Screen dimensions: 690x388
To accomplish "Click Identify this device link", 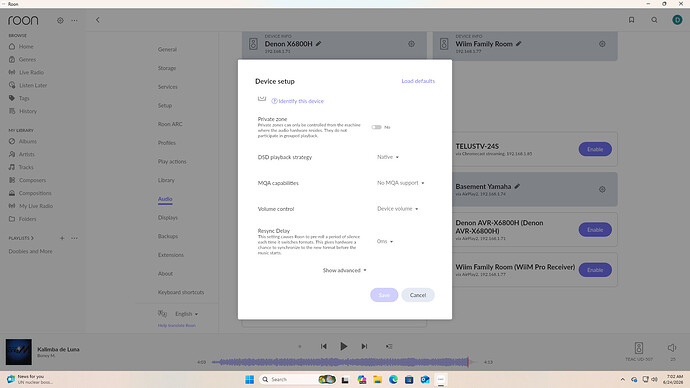I will coord(297,101).
